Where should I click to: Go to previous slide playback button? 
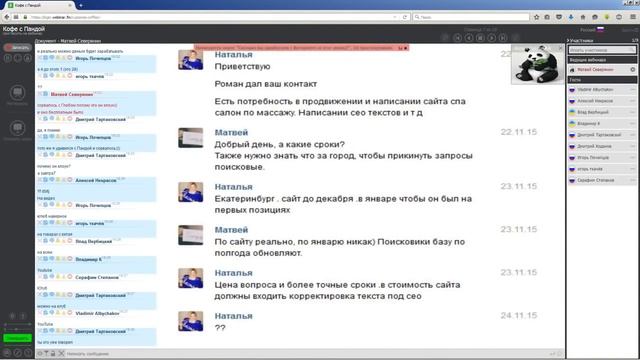point(469,38)
